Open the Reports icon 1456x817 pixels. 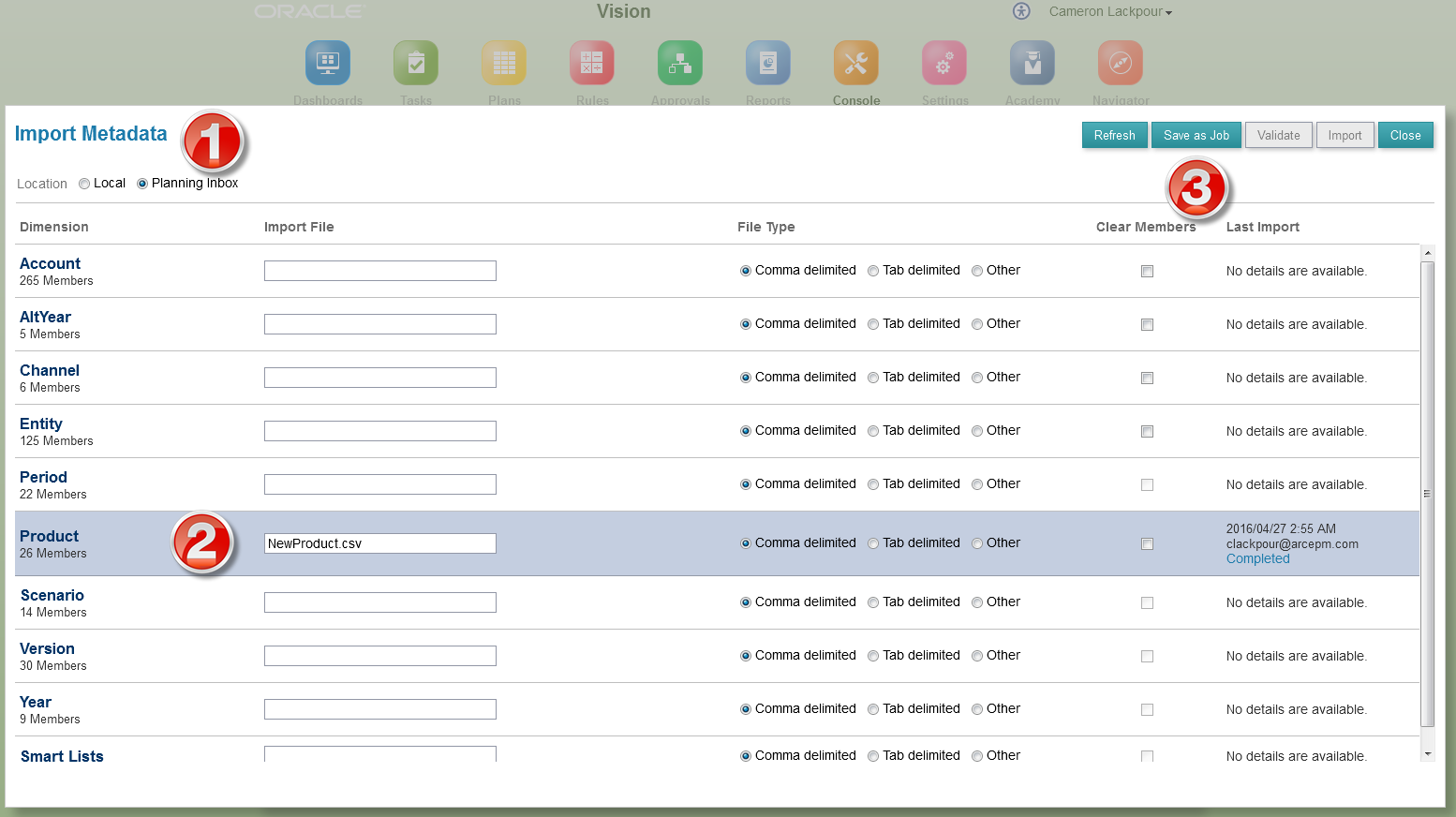(x=768, y=63)
